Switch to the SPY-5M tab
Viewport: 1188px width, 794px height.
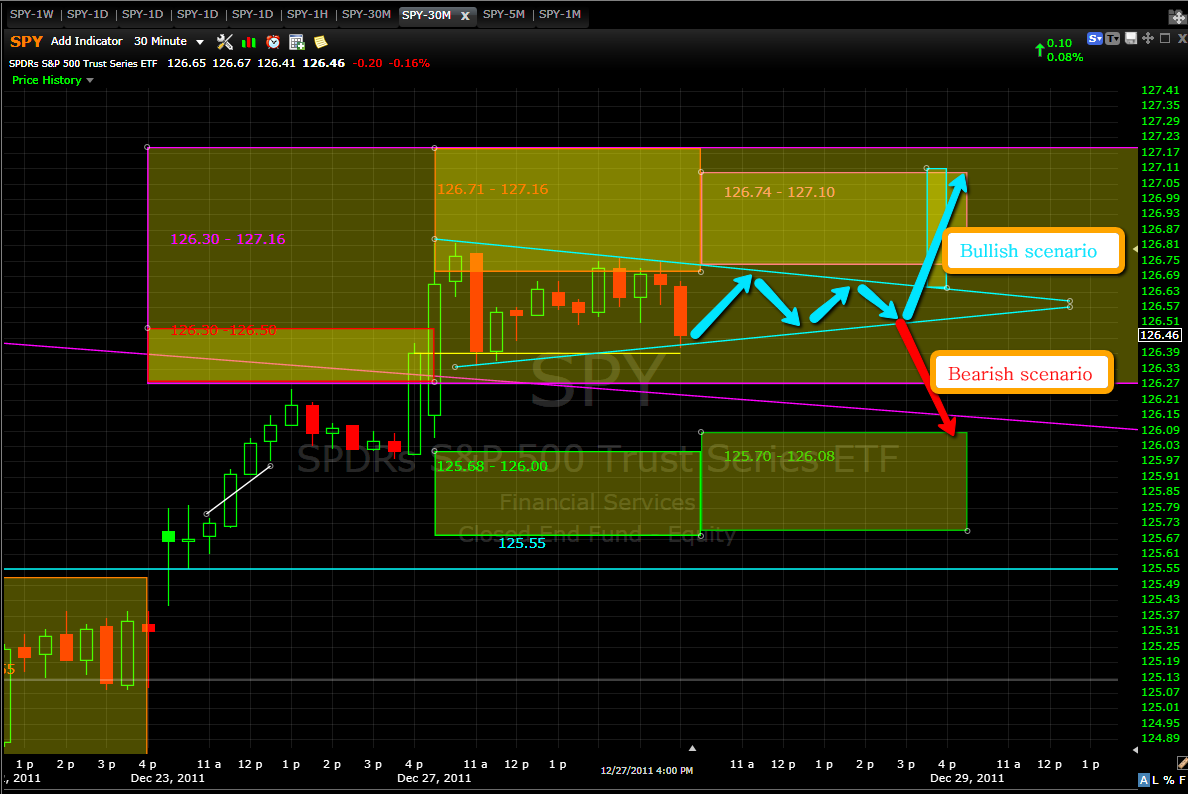[504, 14]
